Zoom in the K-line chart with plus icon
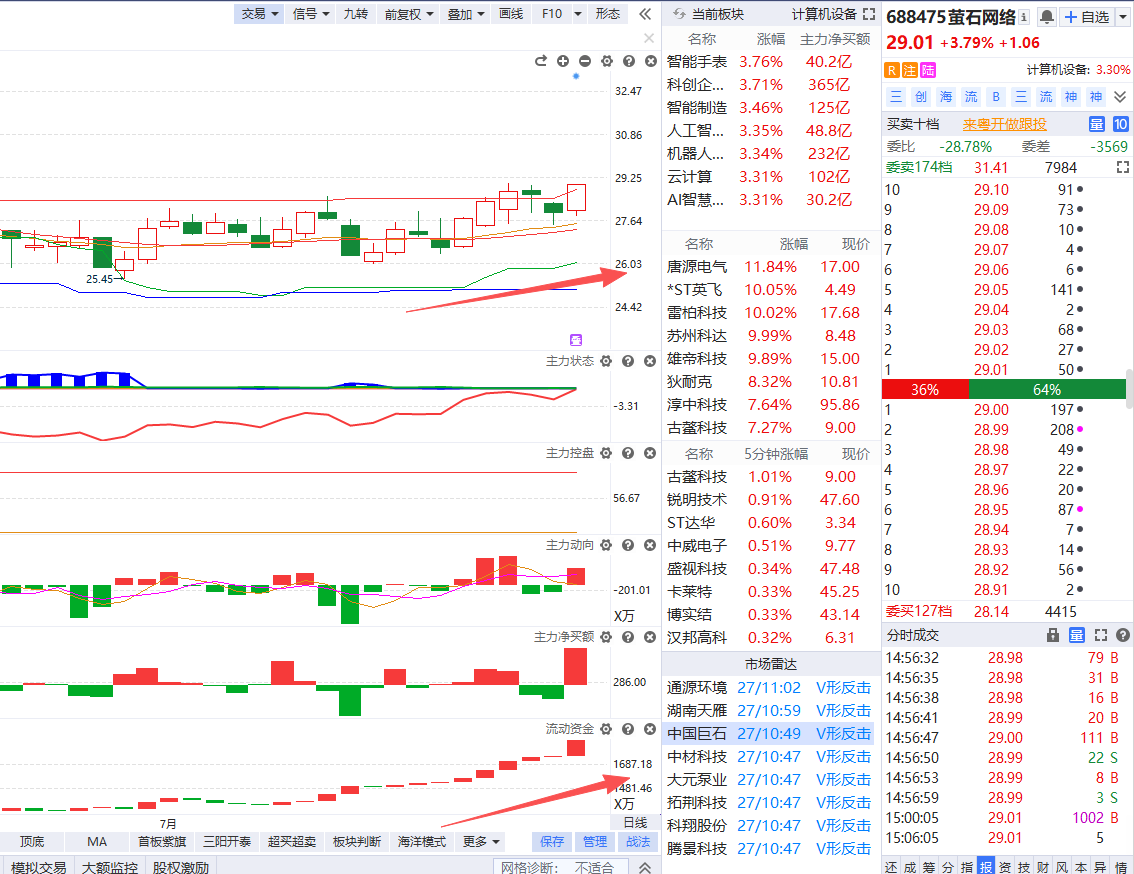1134x874 pixels. point(563,61)
